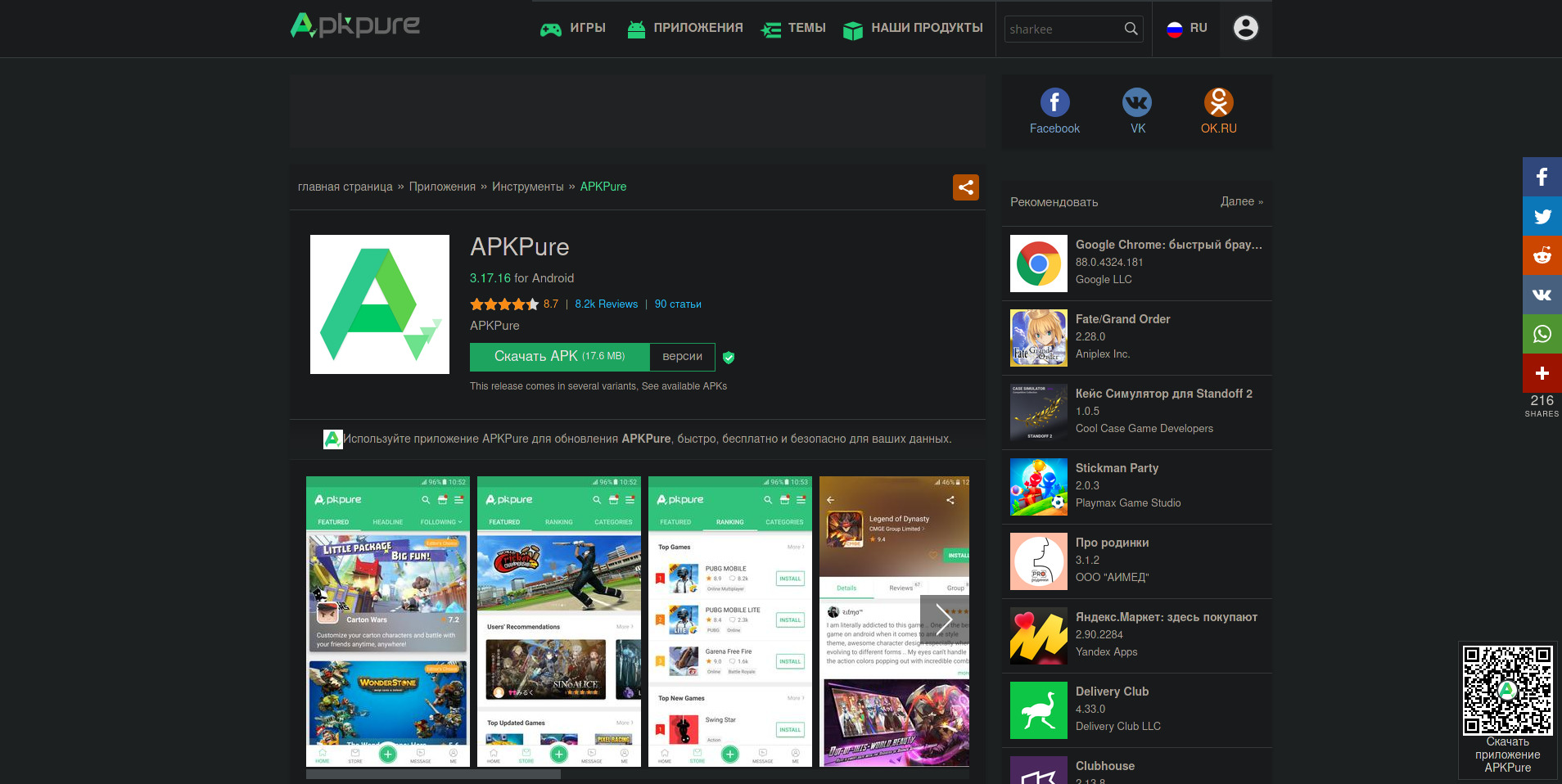
Task: Open the Игры menu
Action: [573, 28]
